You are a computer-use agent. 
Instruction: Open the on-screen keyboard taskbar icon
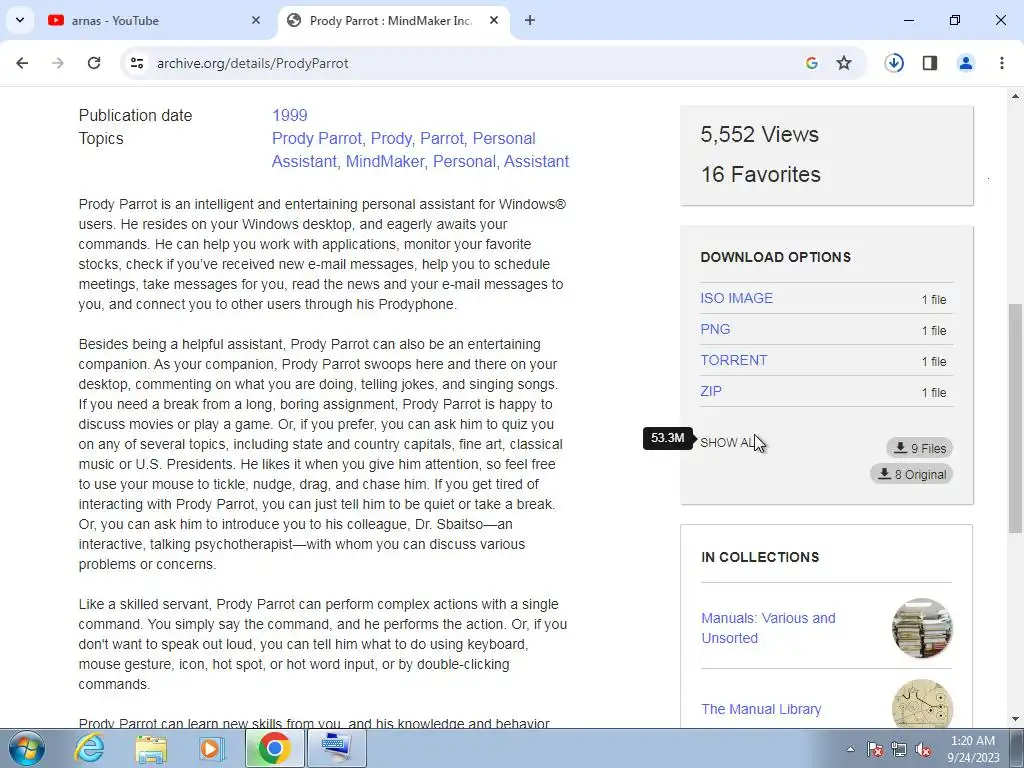tap(337, 748)
